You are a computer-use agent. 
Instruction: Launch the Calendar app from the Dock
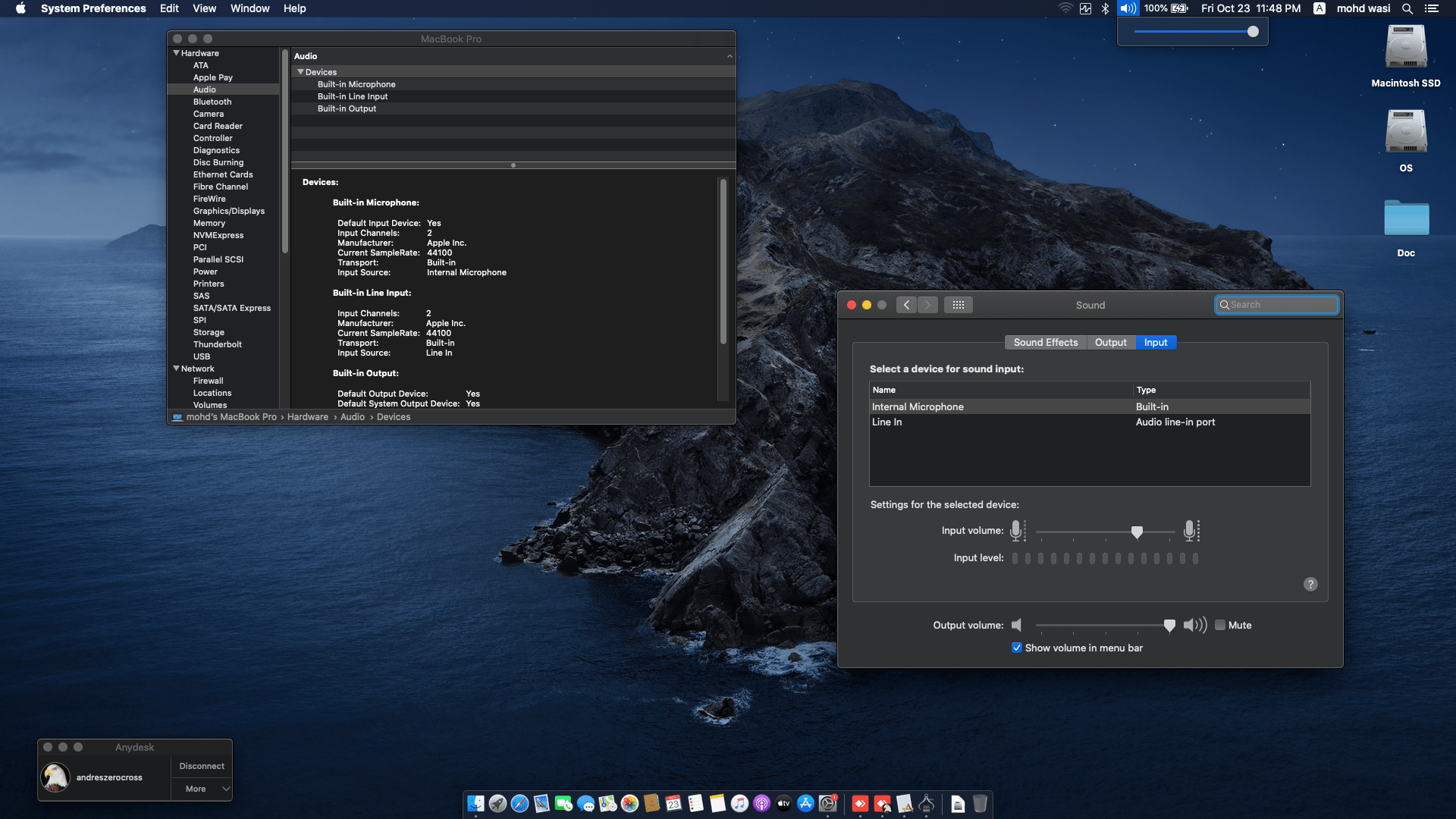coord(674,804)
